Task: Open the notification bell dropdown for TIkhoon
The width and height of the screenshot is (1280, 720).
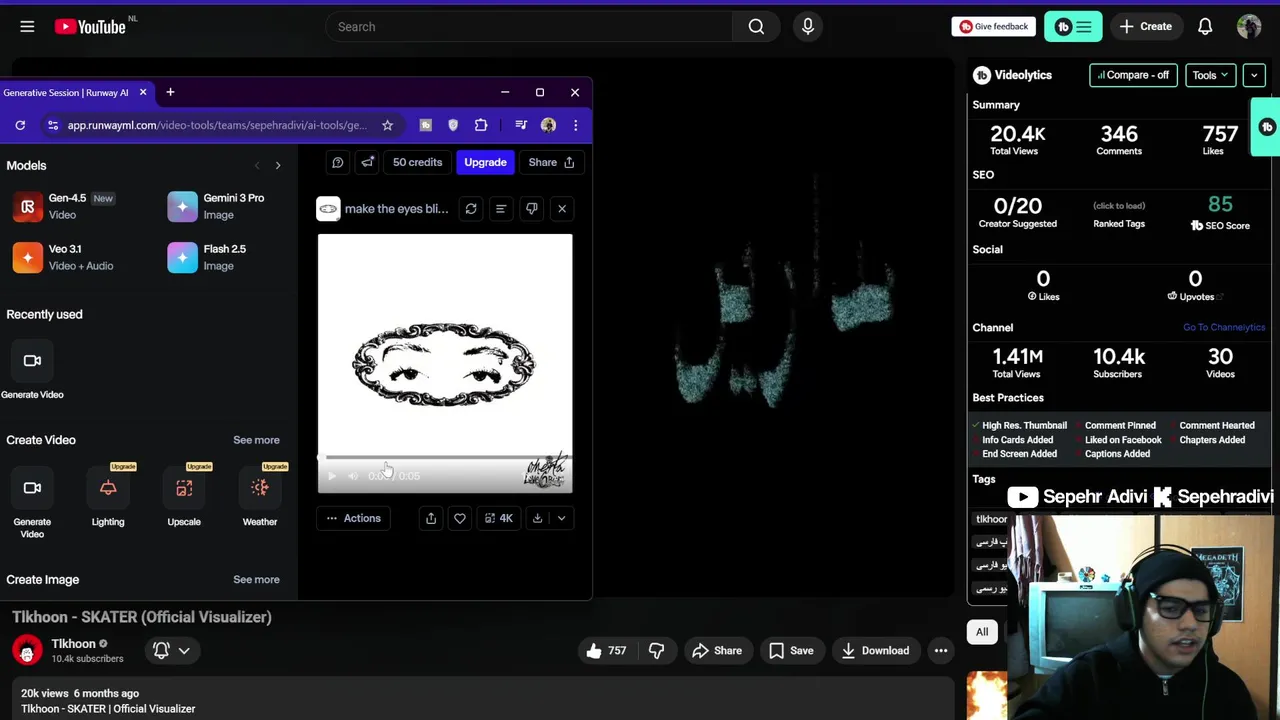Action: 171,650
